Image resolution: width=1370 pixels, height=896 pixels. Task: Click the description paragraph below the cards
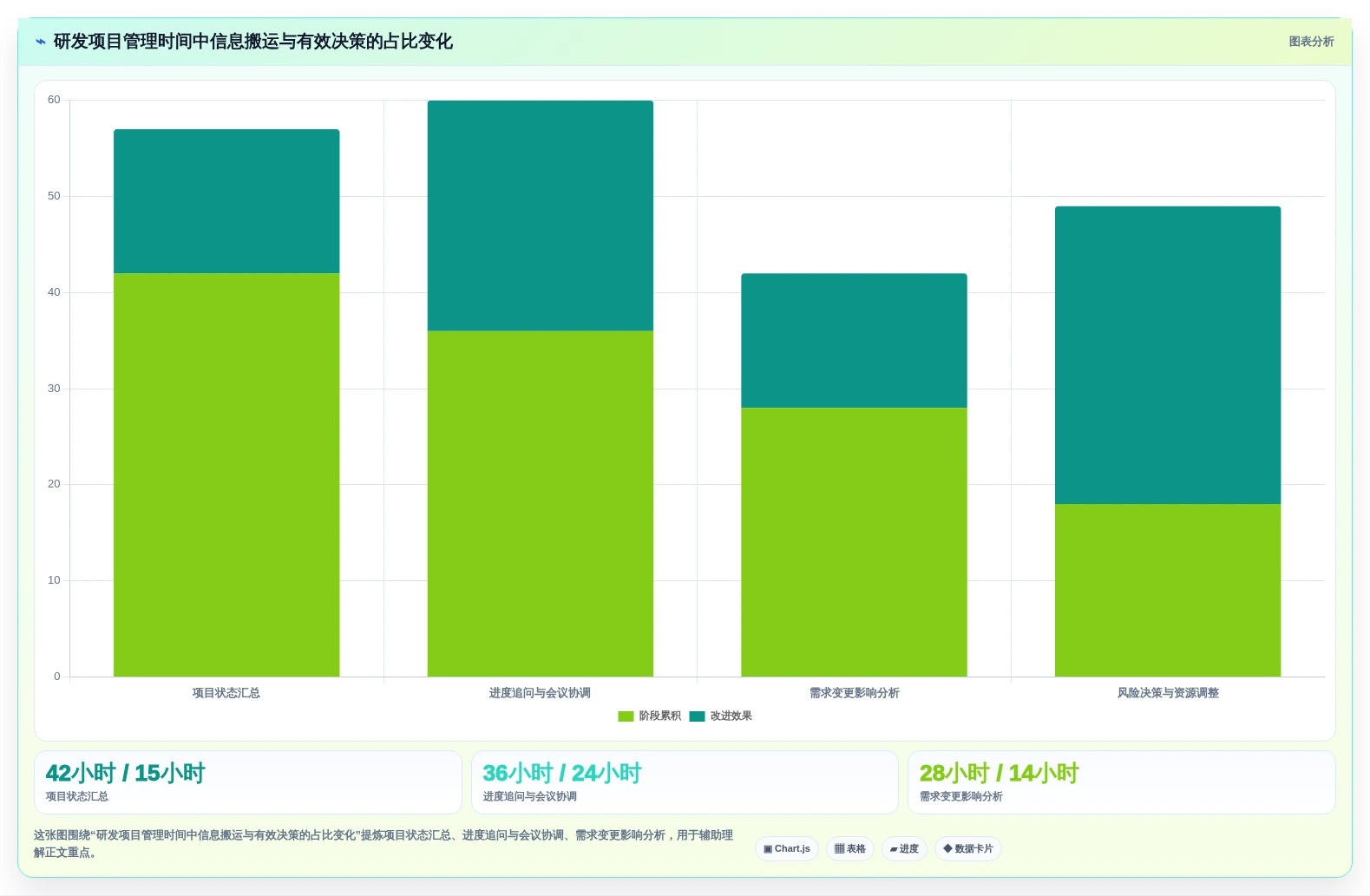pyautogui.click(x=383, y=844)
